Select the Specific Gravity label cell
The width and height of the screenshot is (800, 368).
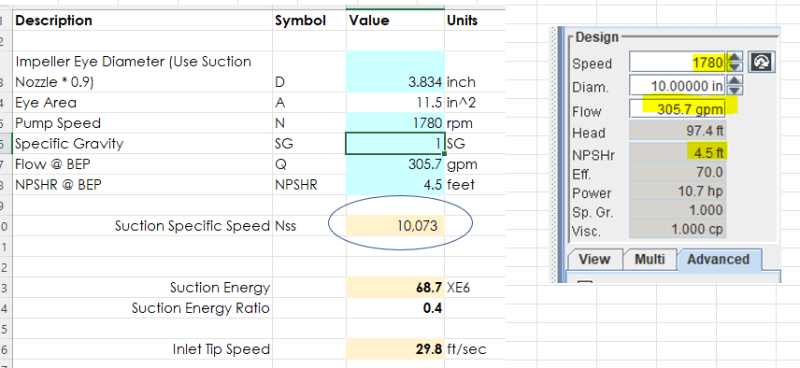[x=142, y=143]
